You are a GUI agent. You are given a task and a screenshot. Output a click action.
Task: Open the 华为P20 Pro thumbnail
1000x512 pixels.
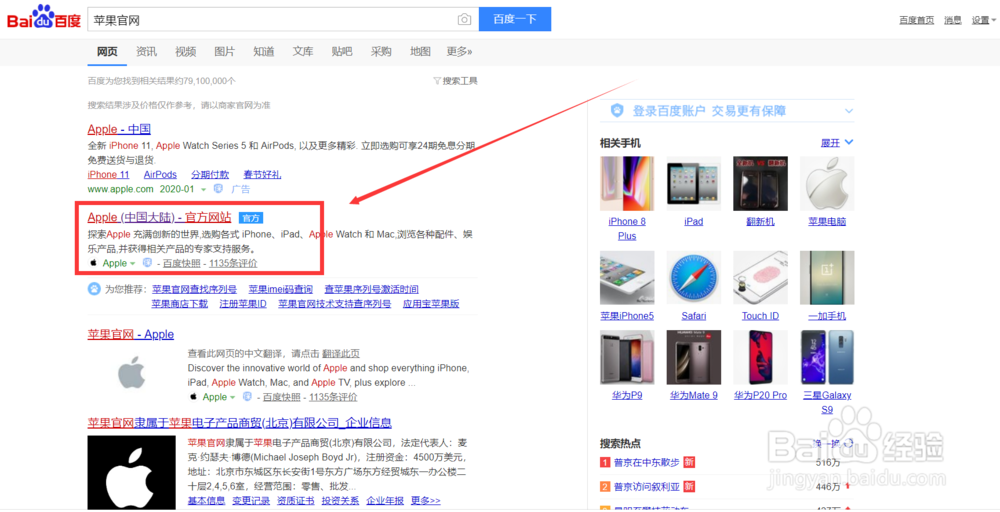click(760, 358)
